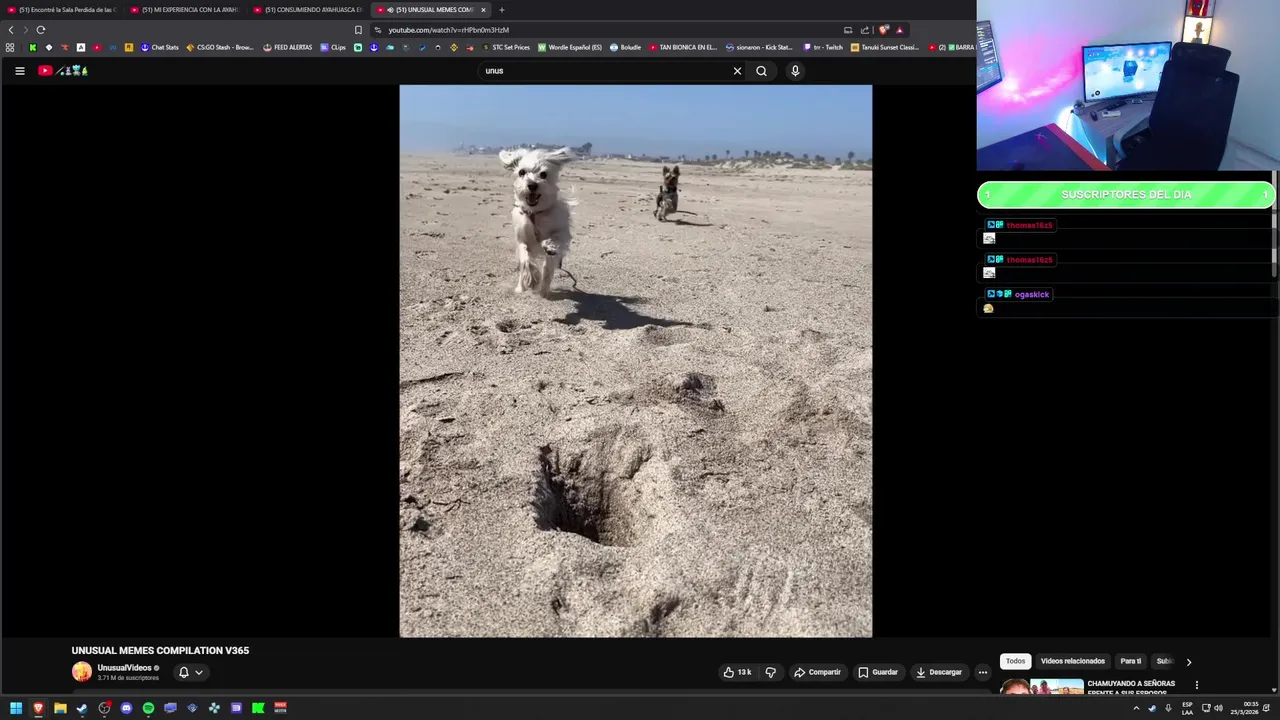The width and height of the screenshot is (1280, 720).
Task: Close the Unusual Memes Compilation tab
Action: [x=483, y=10]
